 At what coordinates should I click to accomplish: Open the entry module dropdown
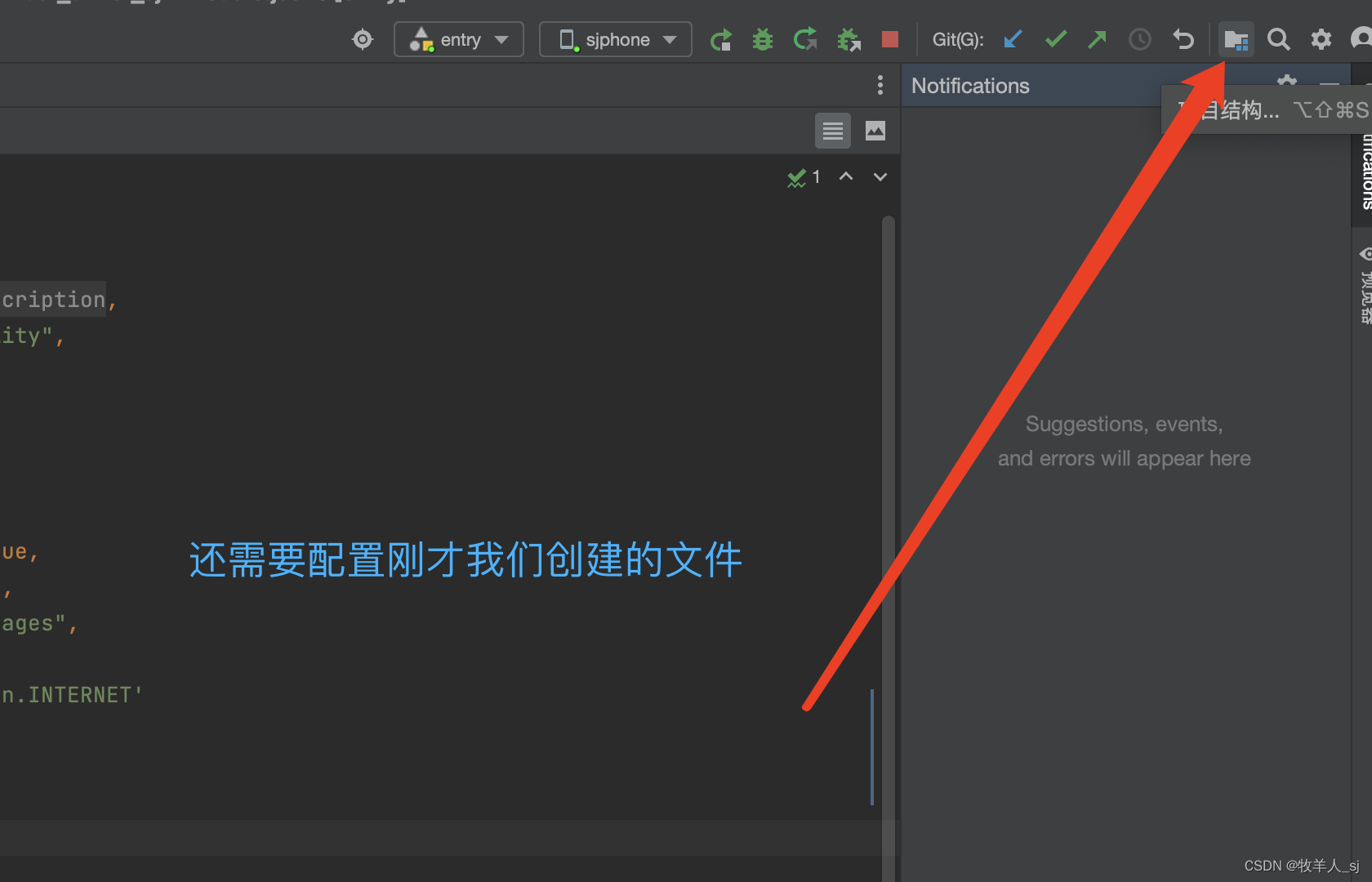click(459, 39)
